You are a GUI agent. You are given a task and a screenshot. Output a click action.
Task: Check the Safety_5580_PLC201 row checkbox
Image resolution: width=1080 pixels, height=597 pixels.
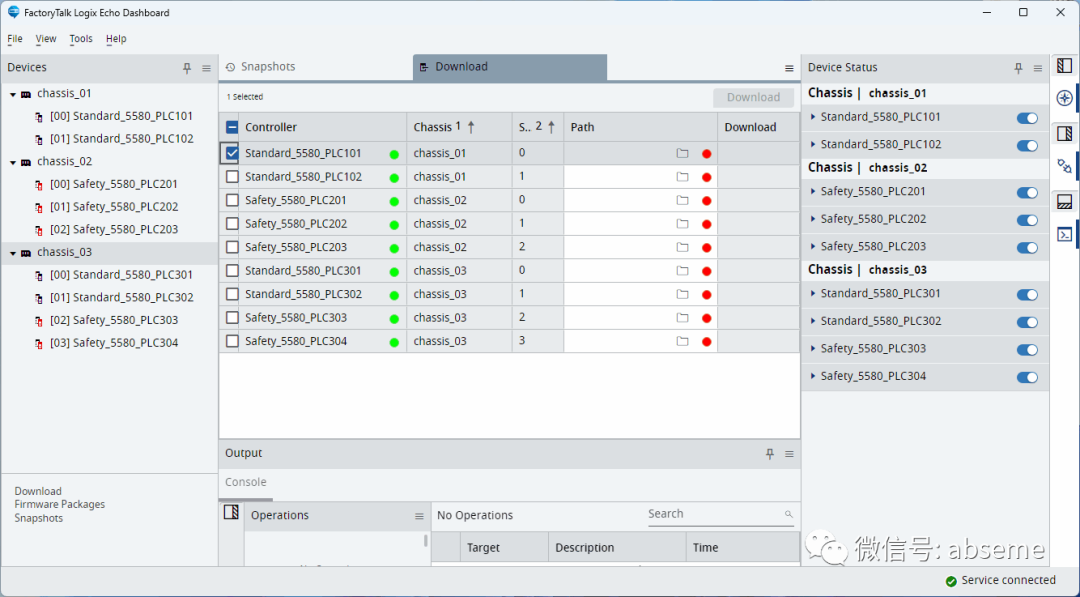point(232,200)
